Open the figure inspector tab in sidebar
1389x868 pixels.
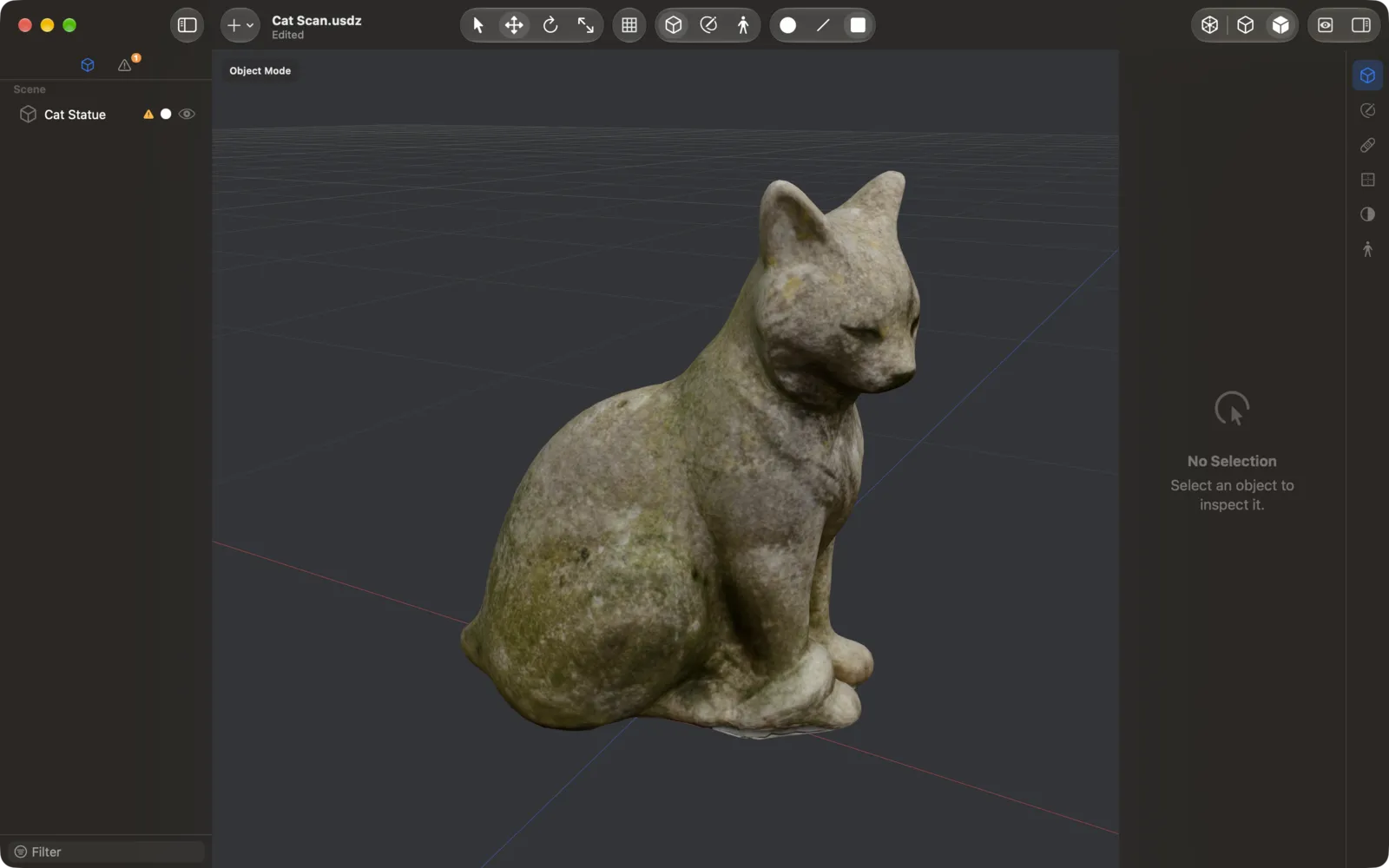tap(1367, 249)
